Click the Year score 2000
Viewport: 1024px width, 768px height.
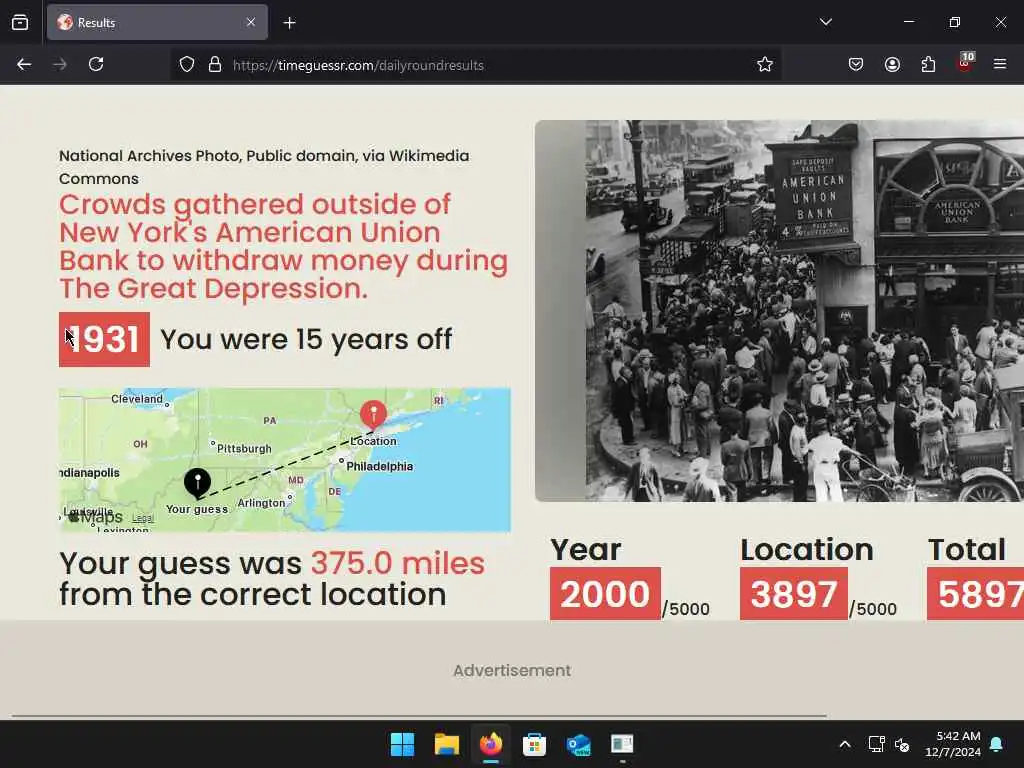605,594
